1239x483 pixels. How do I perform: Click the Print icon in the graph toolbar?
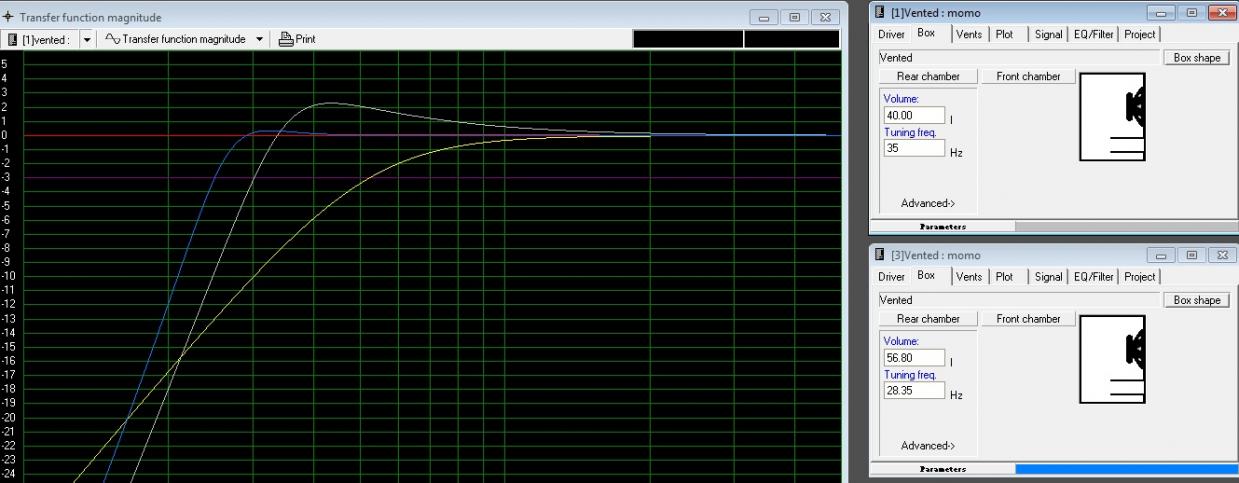point(286,39)
